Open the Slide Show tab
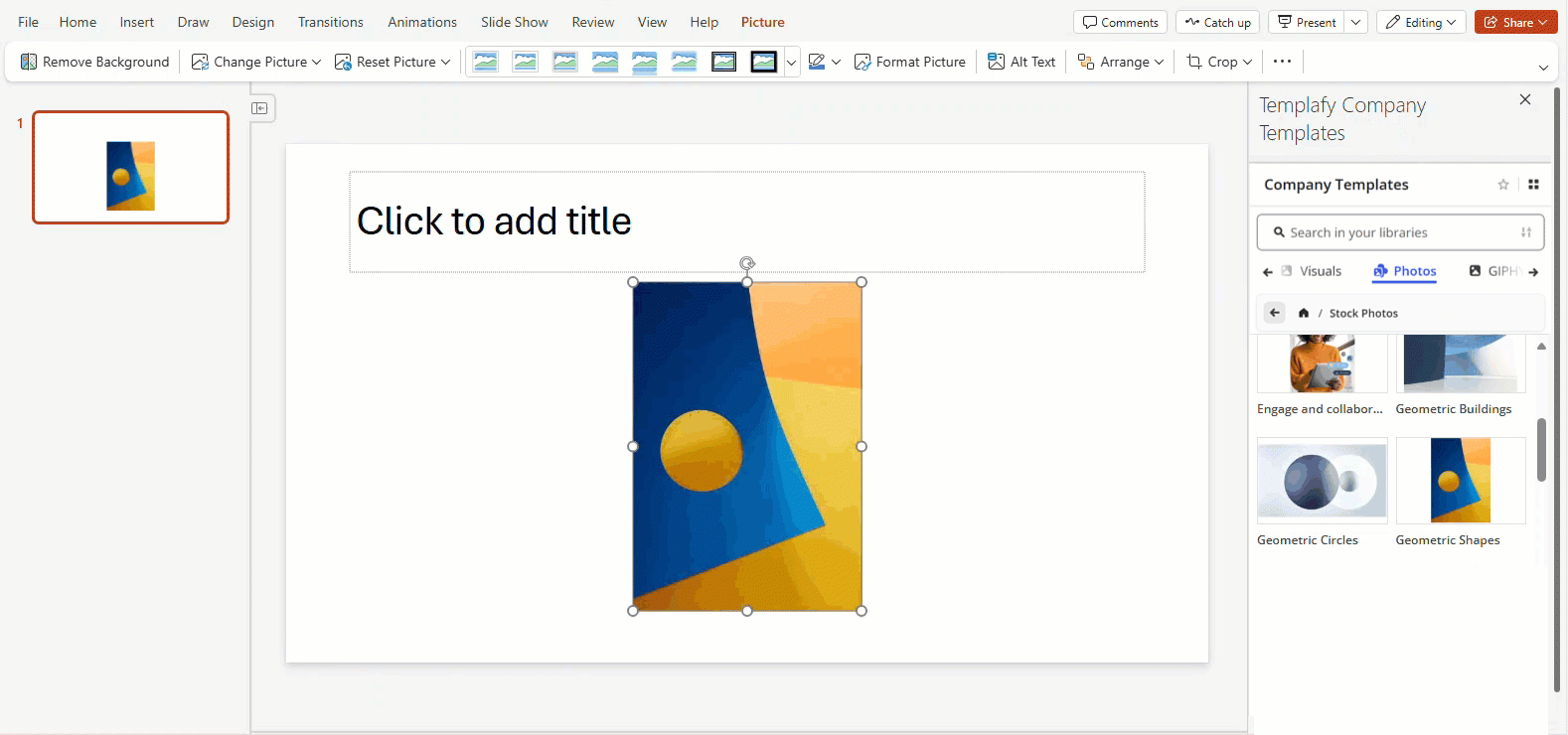Image resolution: width=1568 pixels, height=735 pixels. coord(515,22)
